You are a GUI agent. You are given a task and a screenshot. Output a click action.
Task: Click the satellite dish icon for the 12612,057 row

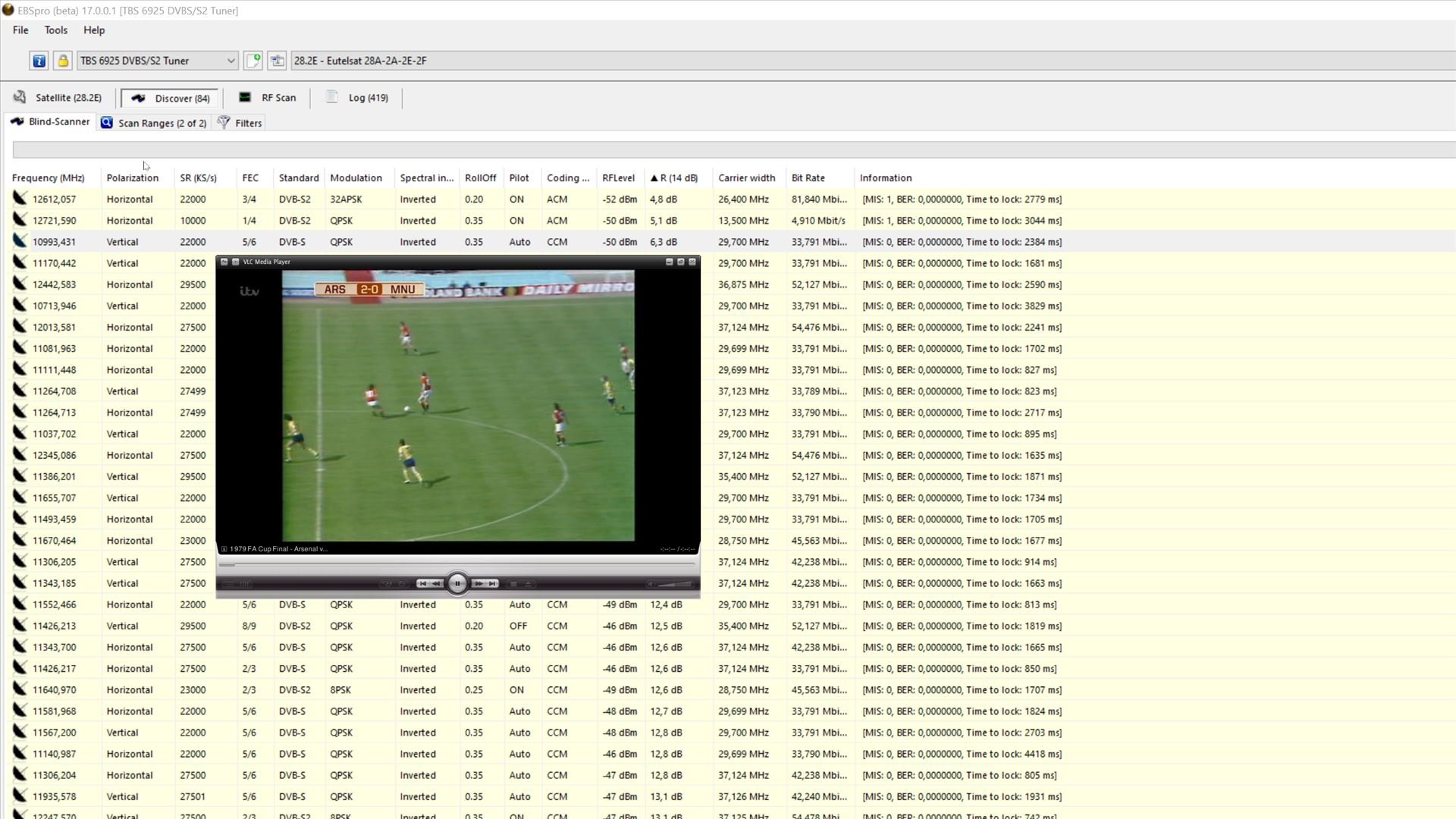tap(20, 199)
